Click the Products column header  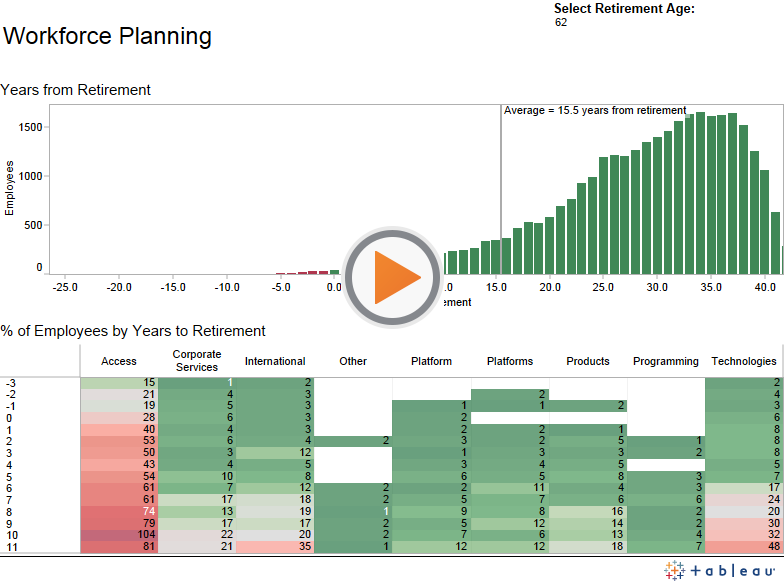point(587,361)
